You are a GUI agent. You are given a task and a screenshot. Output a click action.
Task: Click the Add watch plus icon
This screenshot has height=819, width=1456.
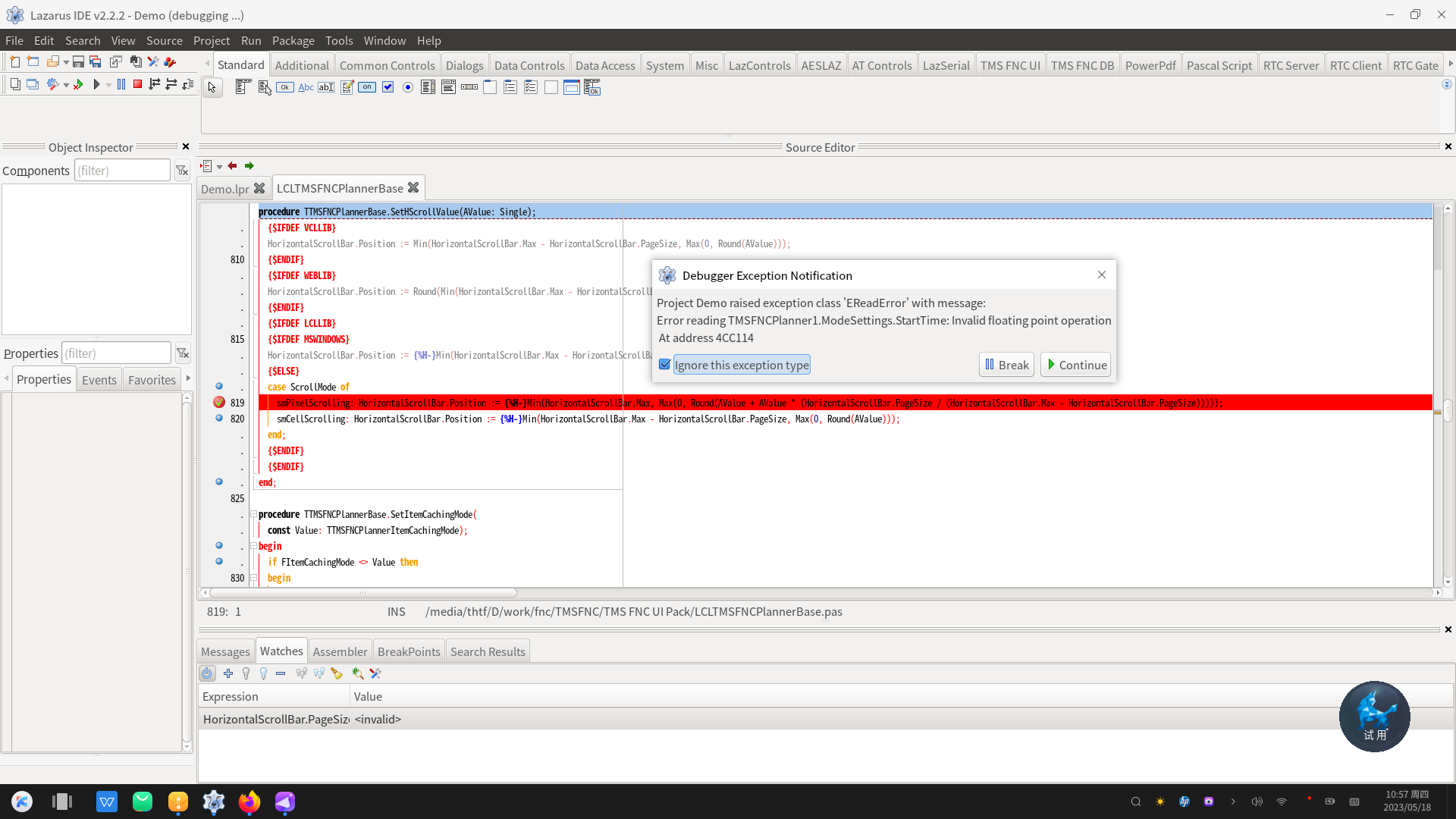click(228, 673)
